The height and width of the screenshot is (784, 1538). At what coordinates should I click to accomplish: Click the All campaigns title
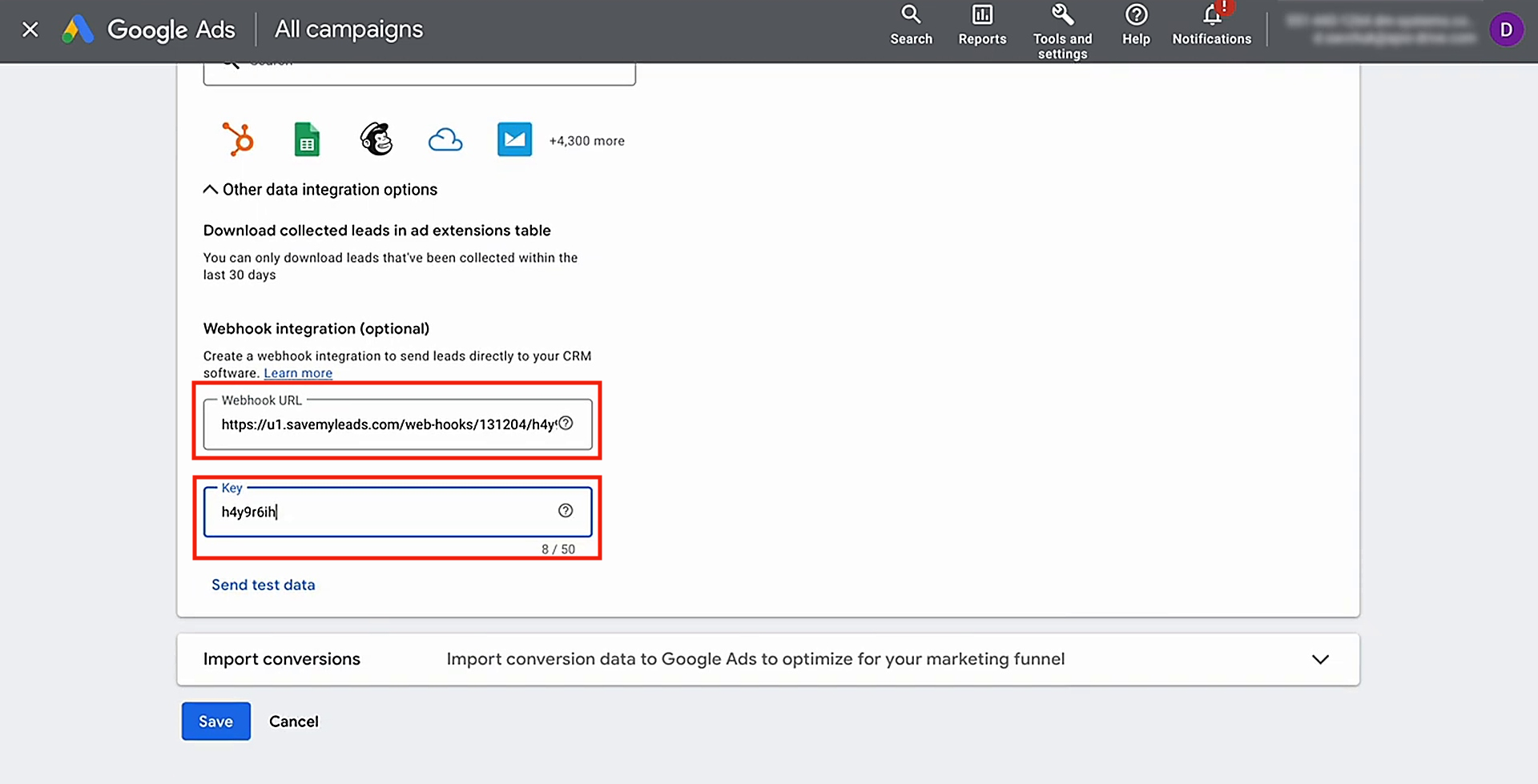tap(348, 30)
